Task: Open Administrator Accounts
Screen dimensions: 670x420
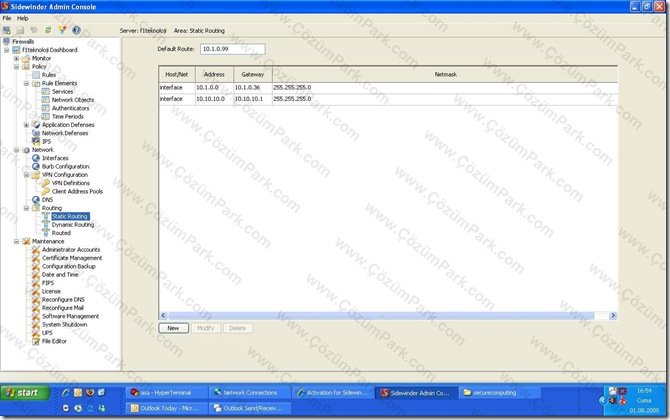Action: [71, 250]
